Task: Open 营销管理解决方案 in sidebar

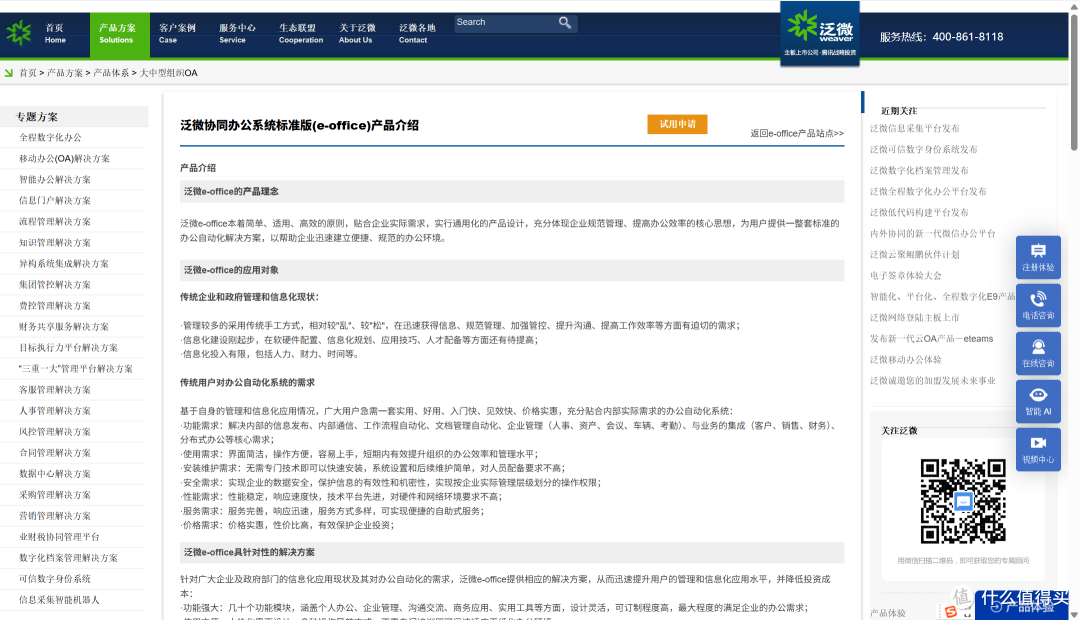Action: [x=55, y=516]
